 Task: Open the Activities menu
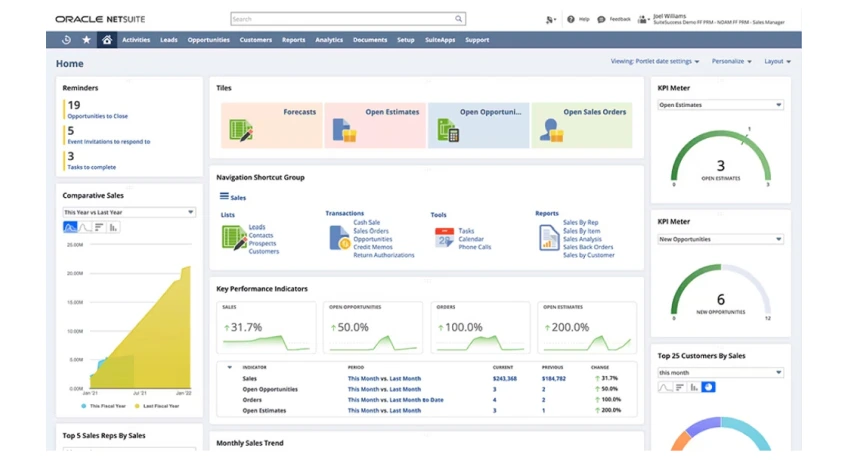136,40
